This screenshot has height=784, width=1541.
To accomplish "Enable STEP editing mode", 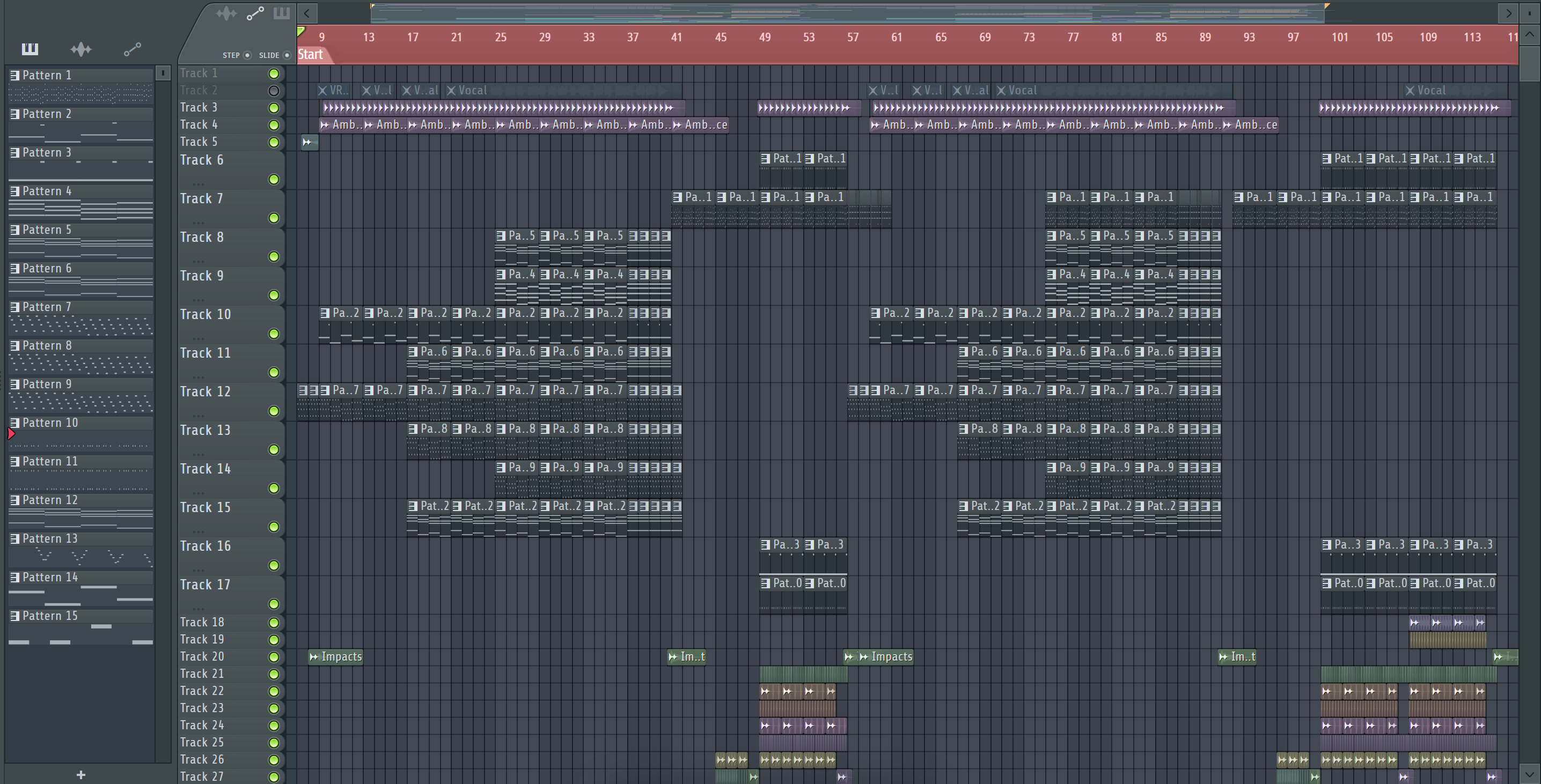I will (x=247, y=55).
